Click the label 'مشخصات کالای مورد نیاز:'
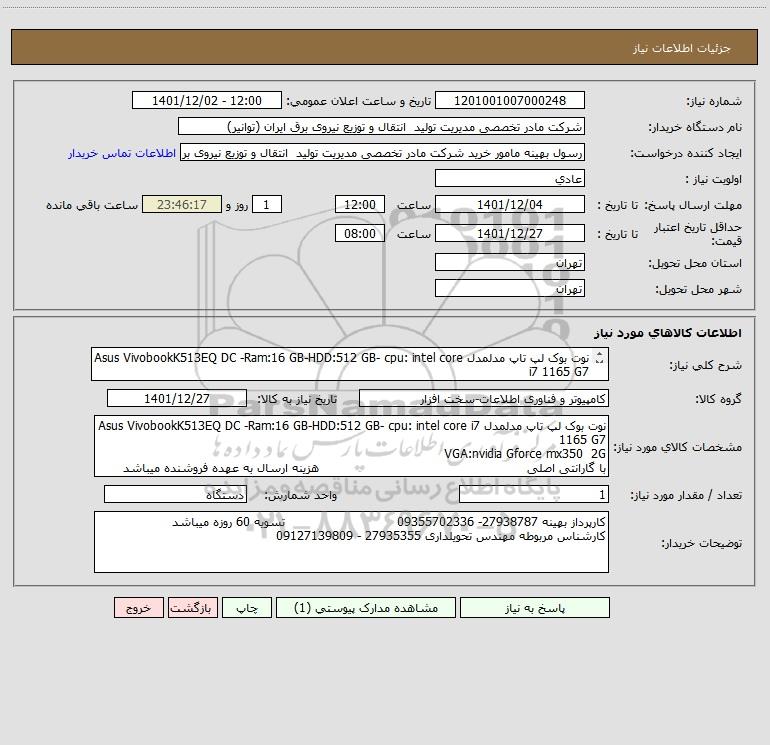This screenshot has height=745, width=770. tap(678, 447)
